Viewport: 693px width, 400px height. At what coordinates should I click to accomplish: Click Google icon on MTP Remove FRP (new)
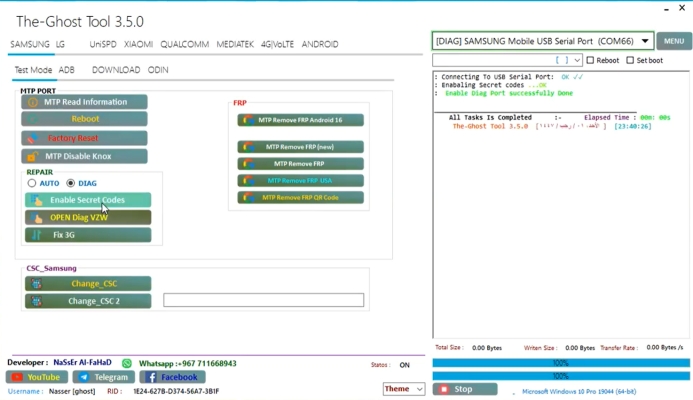(248, 147)
